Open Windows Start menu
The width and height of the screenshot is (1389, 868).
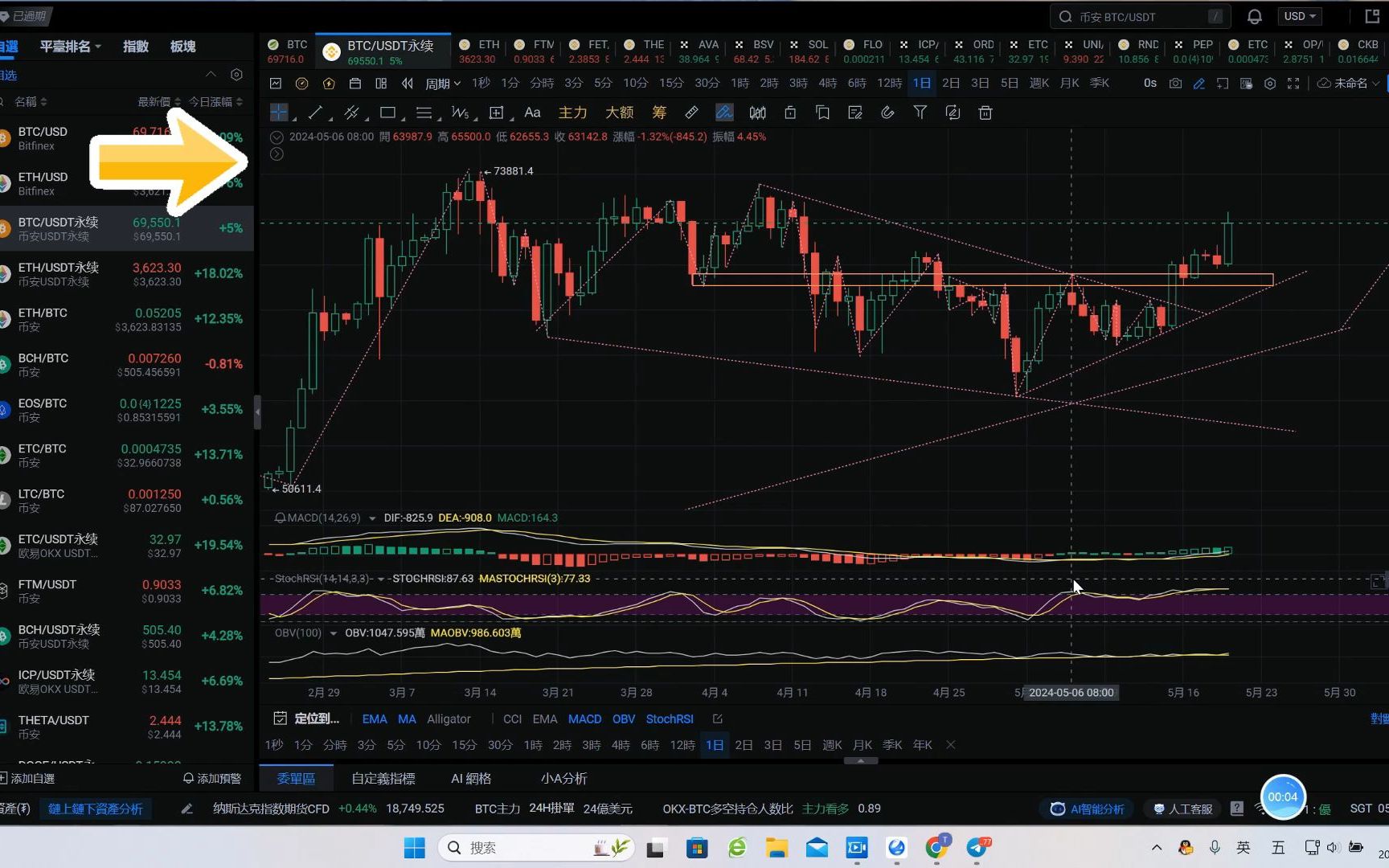click(415, 848)
